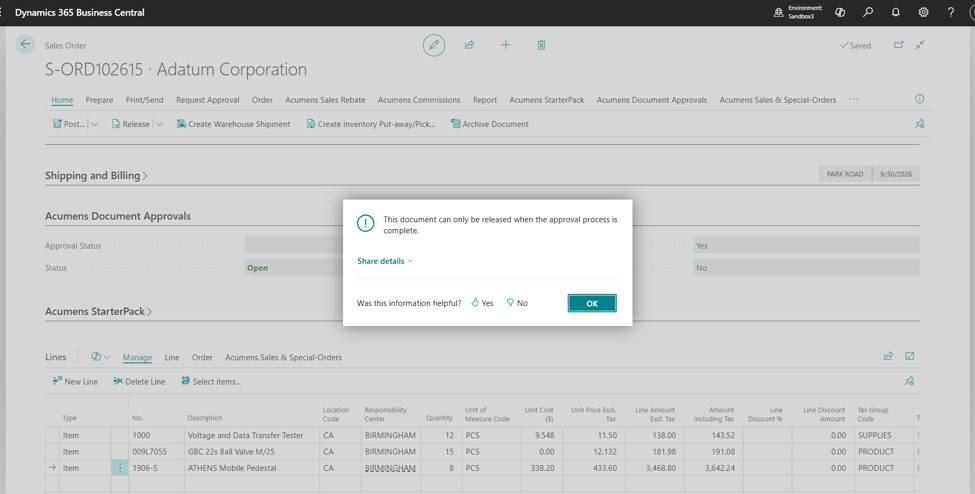Open the help question mark
The image size is (975, 494).
(x=951, y=12)
